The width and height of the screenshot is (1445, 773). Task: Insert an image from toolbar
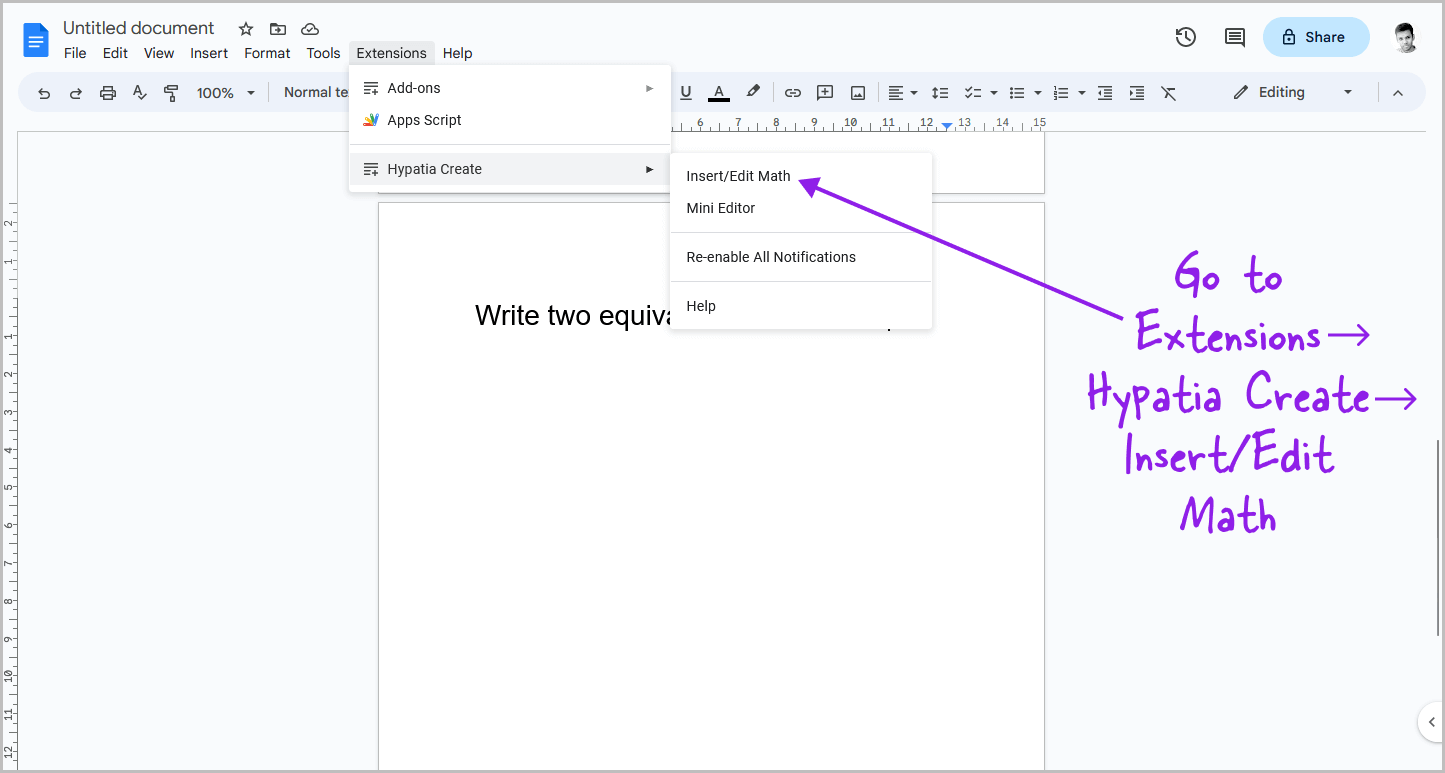(858, 93)
